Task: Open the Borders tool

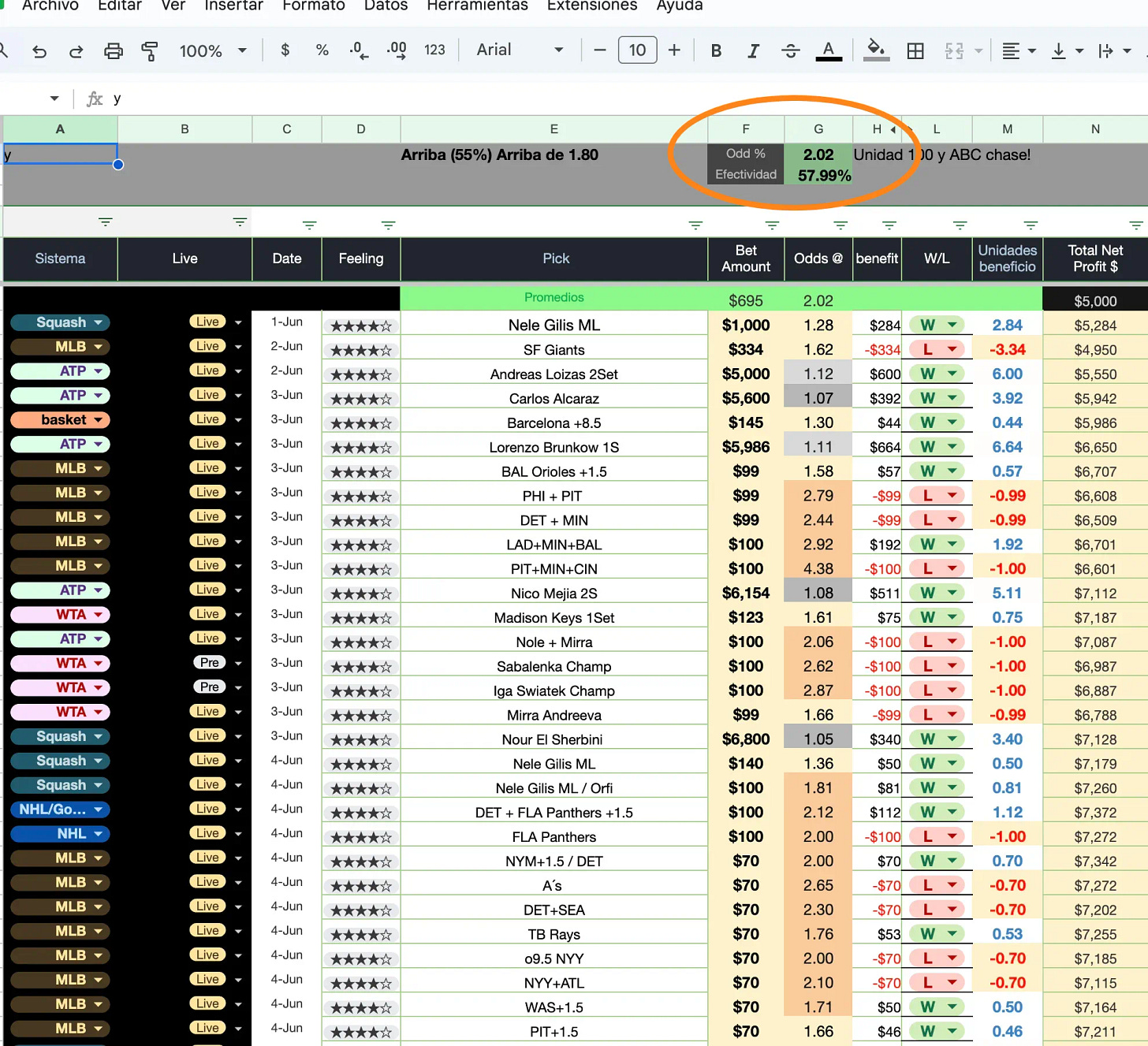Action: point(915,51)
